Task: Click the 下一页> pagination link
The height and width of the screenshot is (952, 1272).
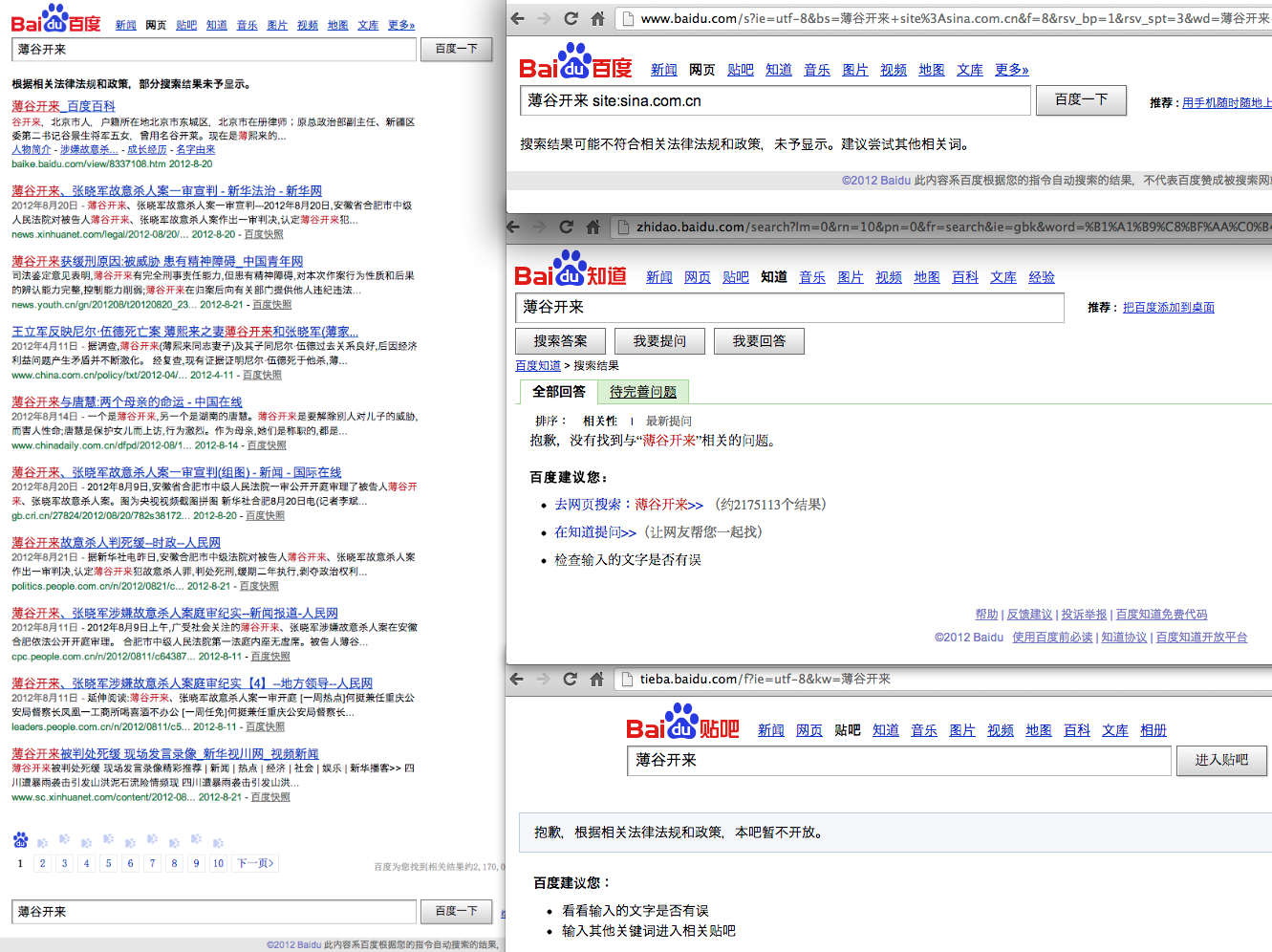Action: click(255, 863)
